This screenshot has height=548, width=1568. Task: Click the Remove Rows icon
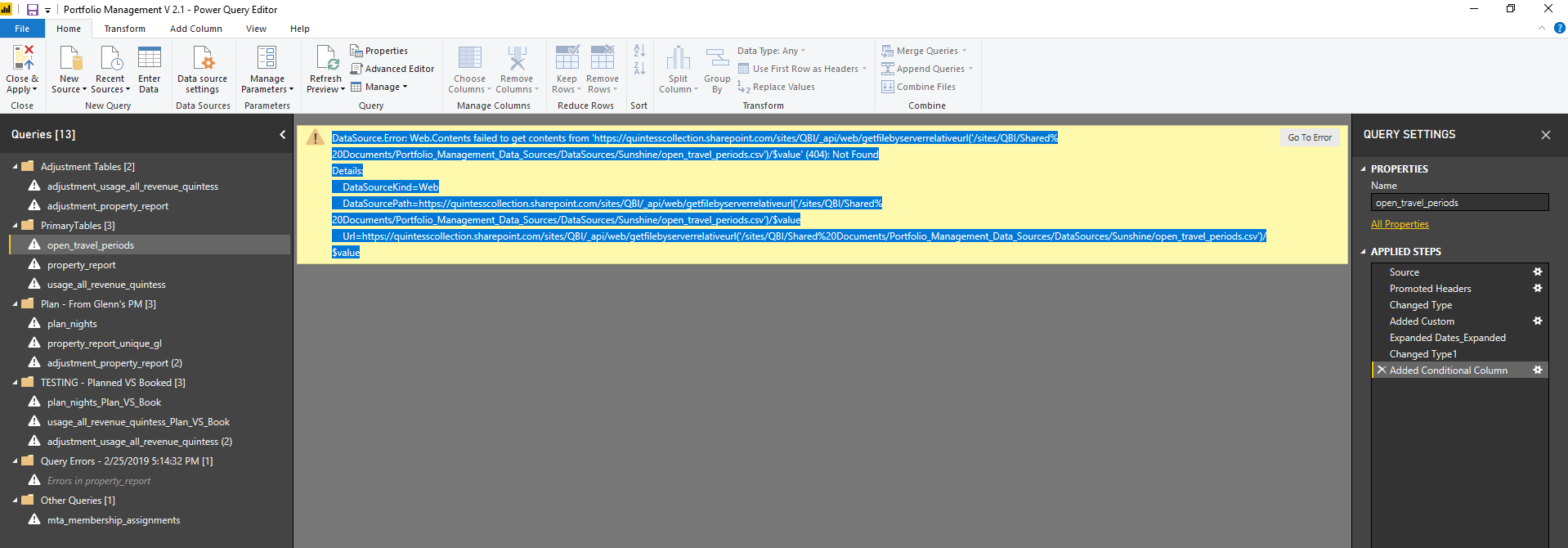603,58
